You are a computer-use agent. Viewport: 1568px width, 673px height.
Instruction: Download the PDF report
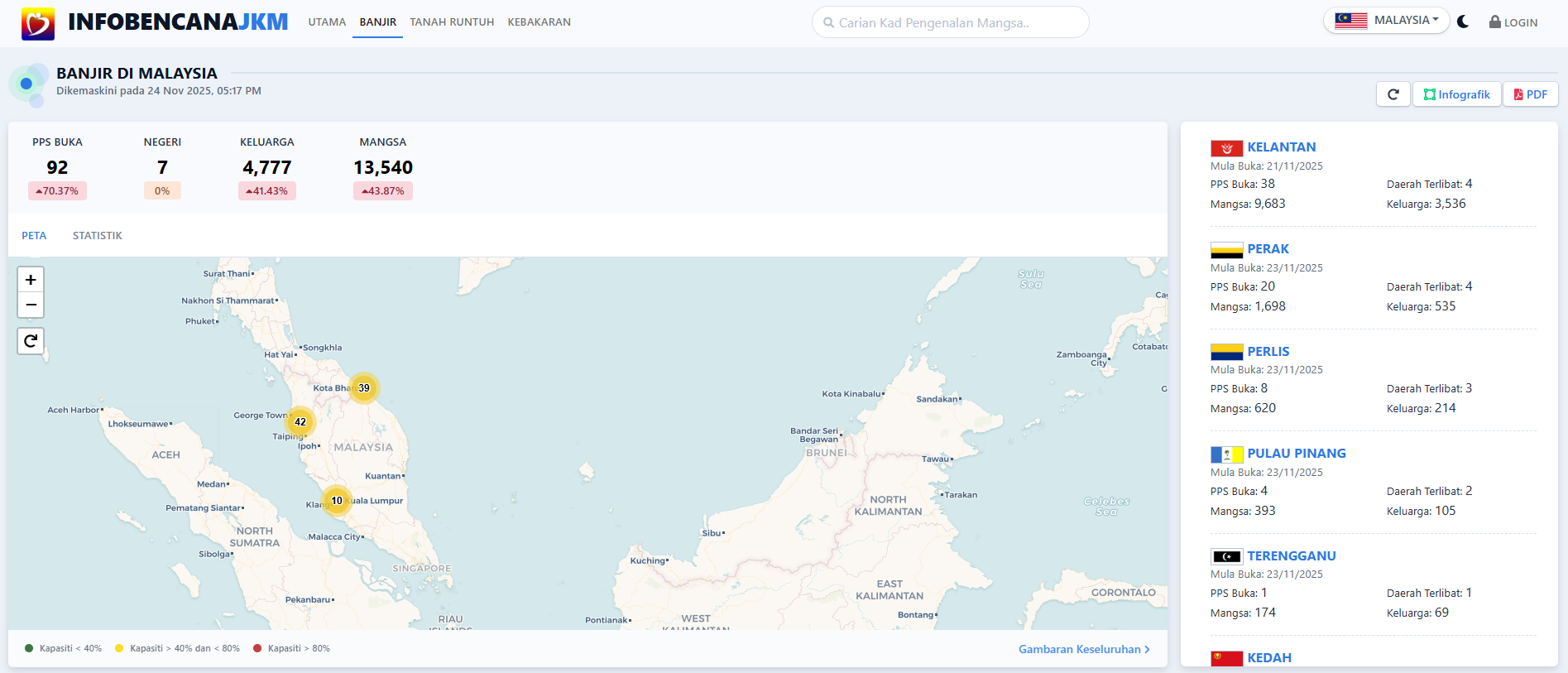(1530, 94)
